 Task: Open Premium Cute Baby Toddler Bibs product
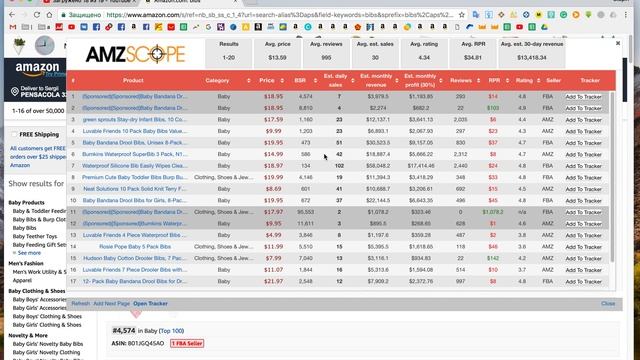(135, 178)
